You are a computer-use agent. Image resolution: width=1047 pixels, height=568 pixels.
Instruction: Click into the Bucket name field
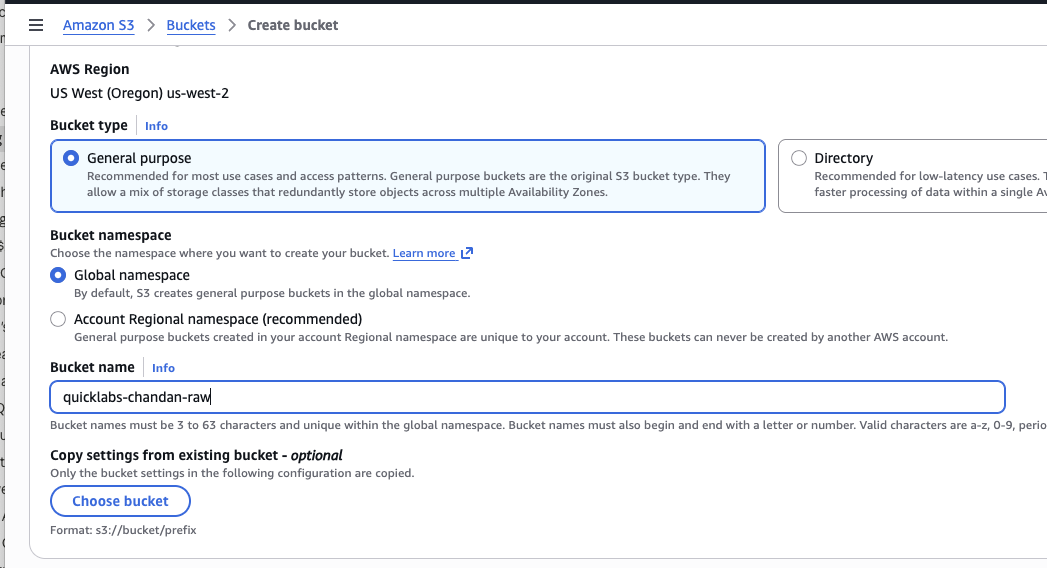tap(528, 397)
